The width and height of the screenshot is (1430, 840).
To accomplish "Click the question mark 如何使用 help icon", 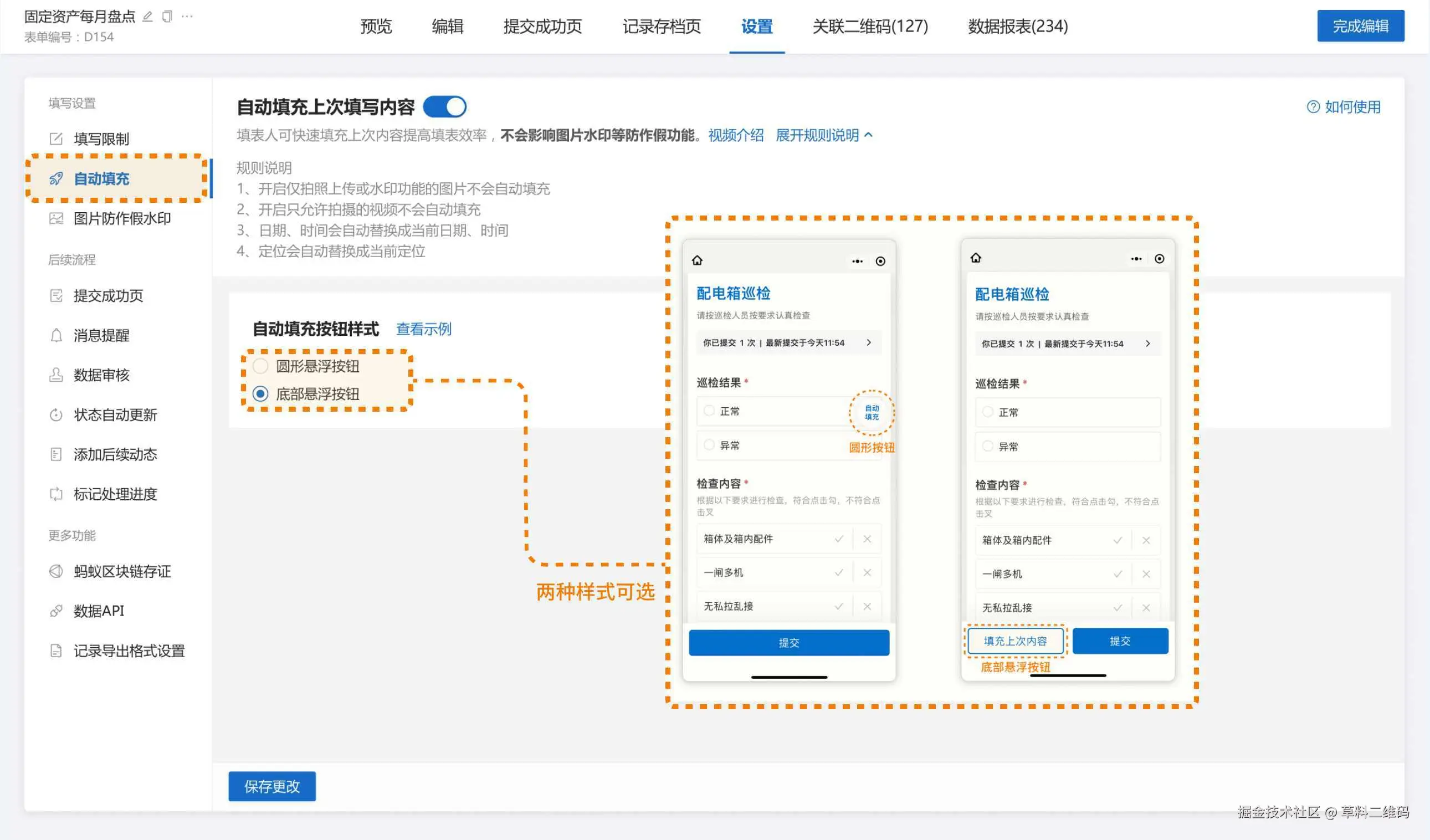I will coord(1313,107).
